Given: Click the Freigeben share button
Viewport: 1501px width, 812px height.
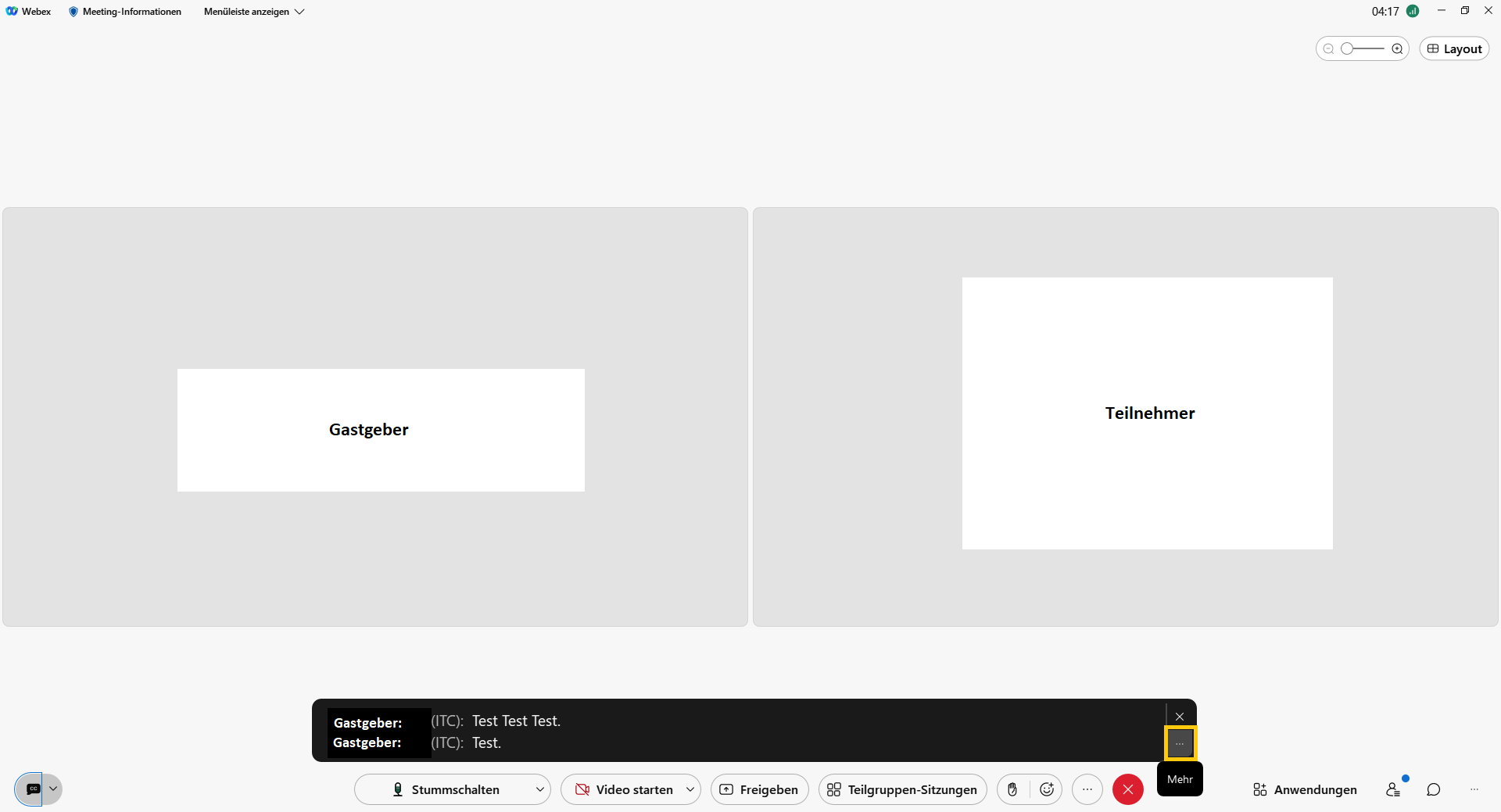Looking at the screenshot, I should pyautogui.click(x=759, y=789).
